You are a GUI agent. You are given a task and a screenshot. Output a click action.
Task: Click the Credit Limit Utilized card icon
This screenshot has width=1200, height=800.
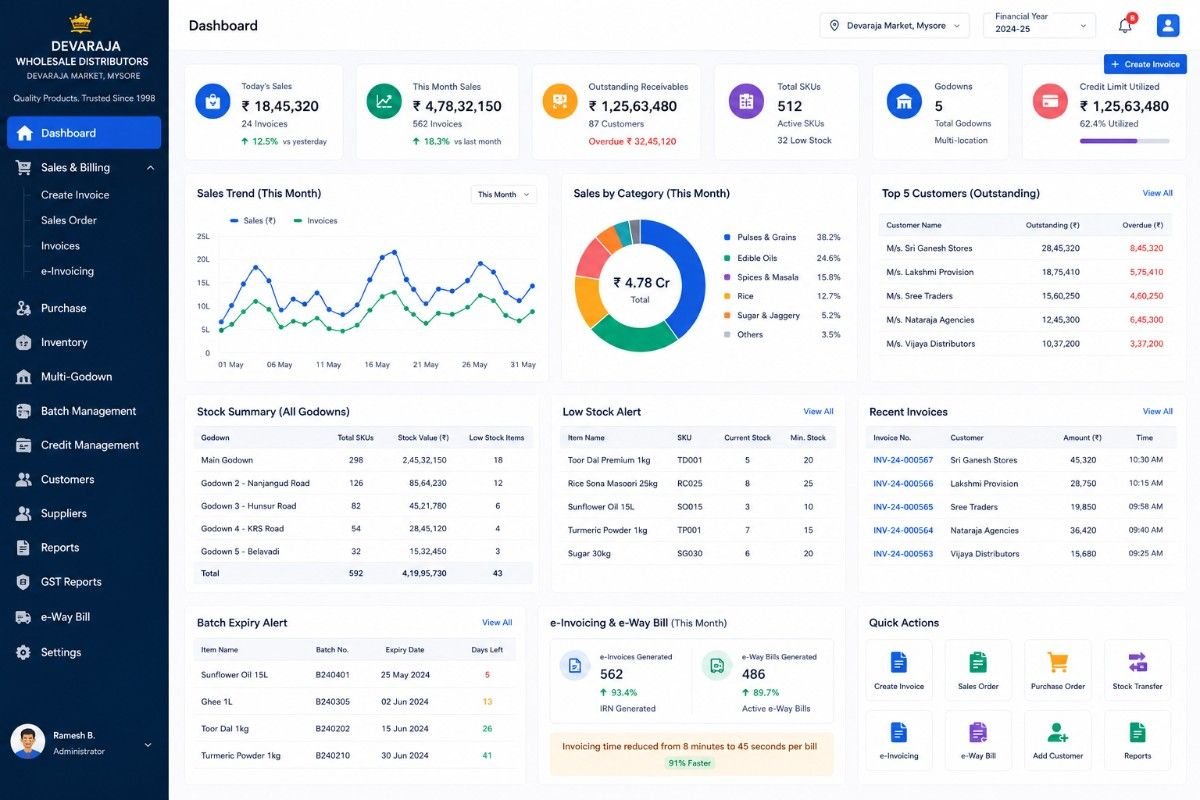point(1050,101)
